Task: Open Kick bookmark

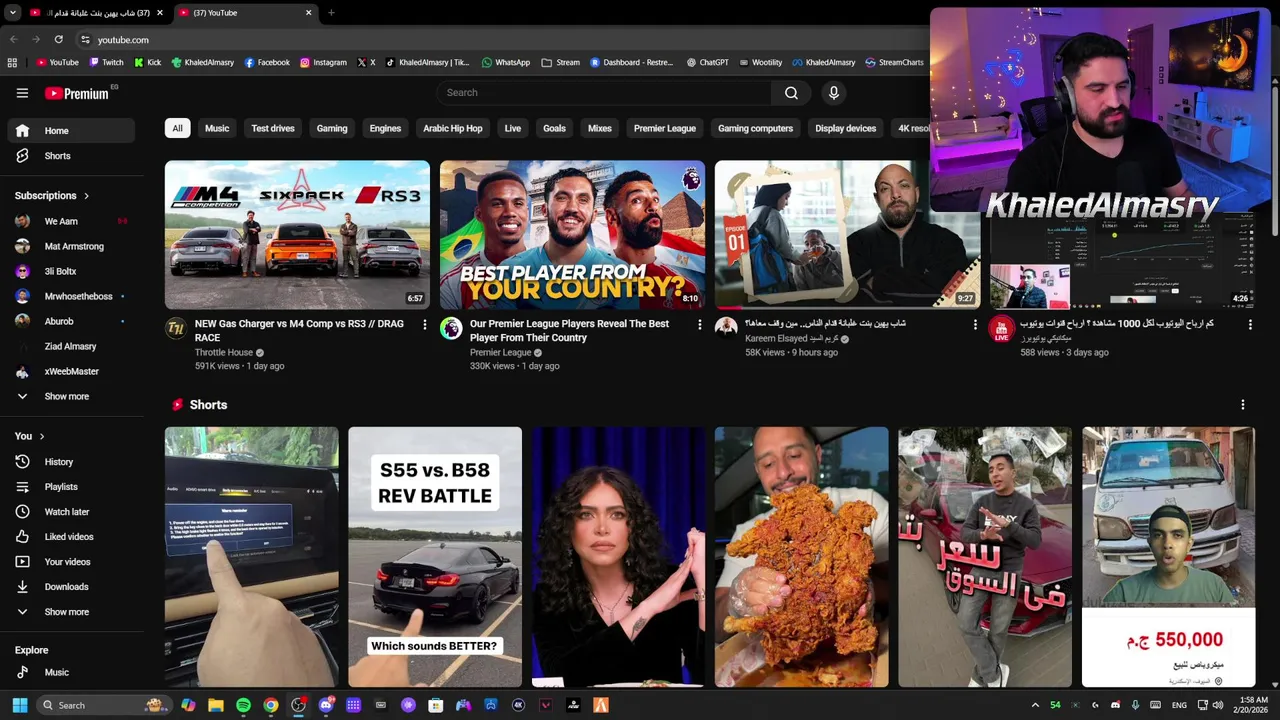Action: (147, 62)
